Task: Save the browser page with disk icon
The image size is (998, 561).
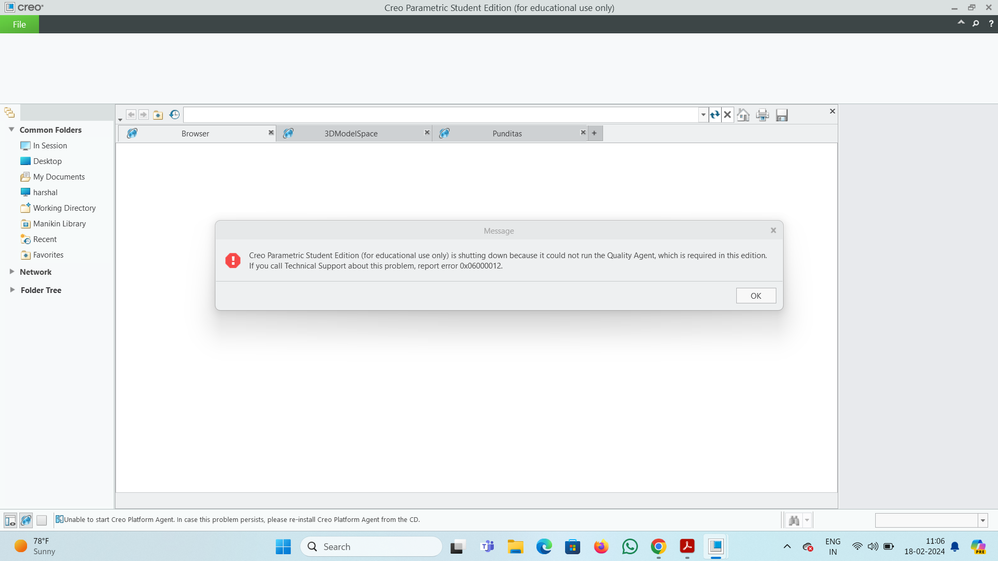Action: 782,115
